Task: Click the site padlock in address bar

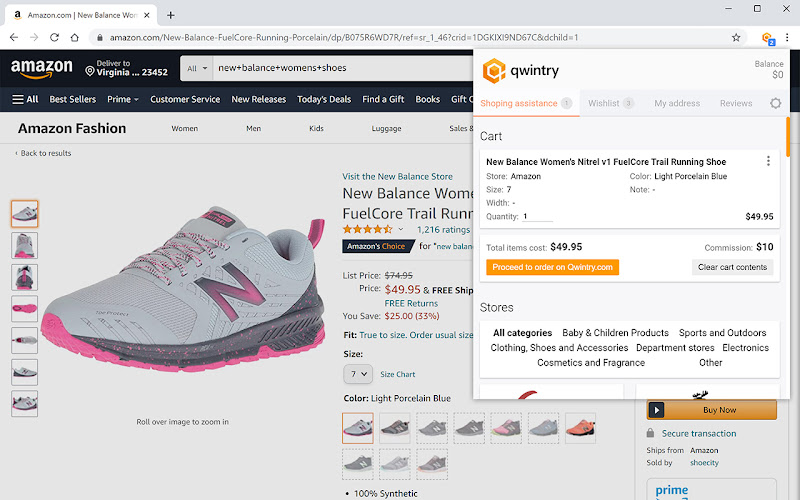Action: tap(100, 37)
